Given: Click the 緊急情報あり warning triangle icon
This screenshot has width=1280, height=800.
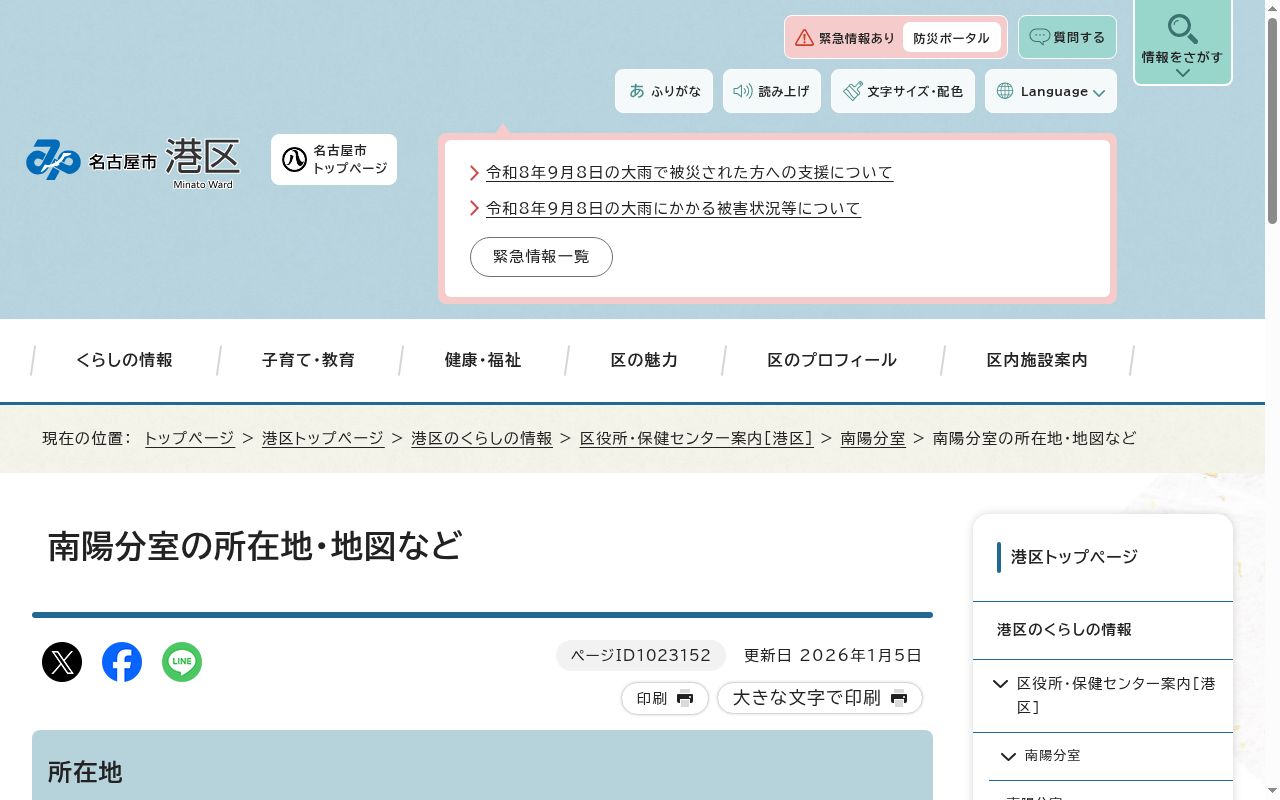Looking at the screenshot, I should click(x=804, y=38).
